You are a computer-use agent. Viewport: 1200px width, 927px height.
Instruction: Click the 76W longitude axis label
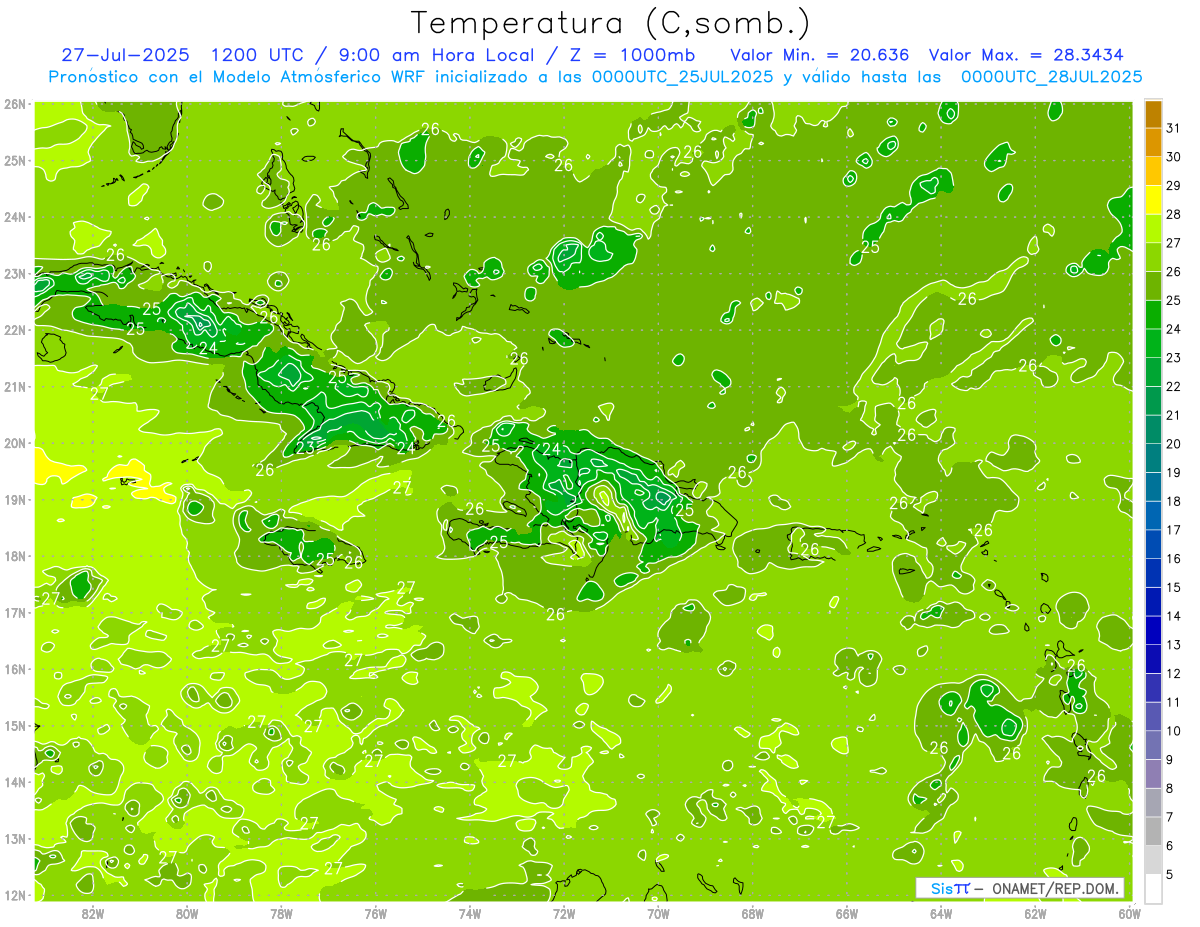tap(375, 913)
